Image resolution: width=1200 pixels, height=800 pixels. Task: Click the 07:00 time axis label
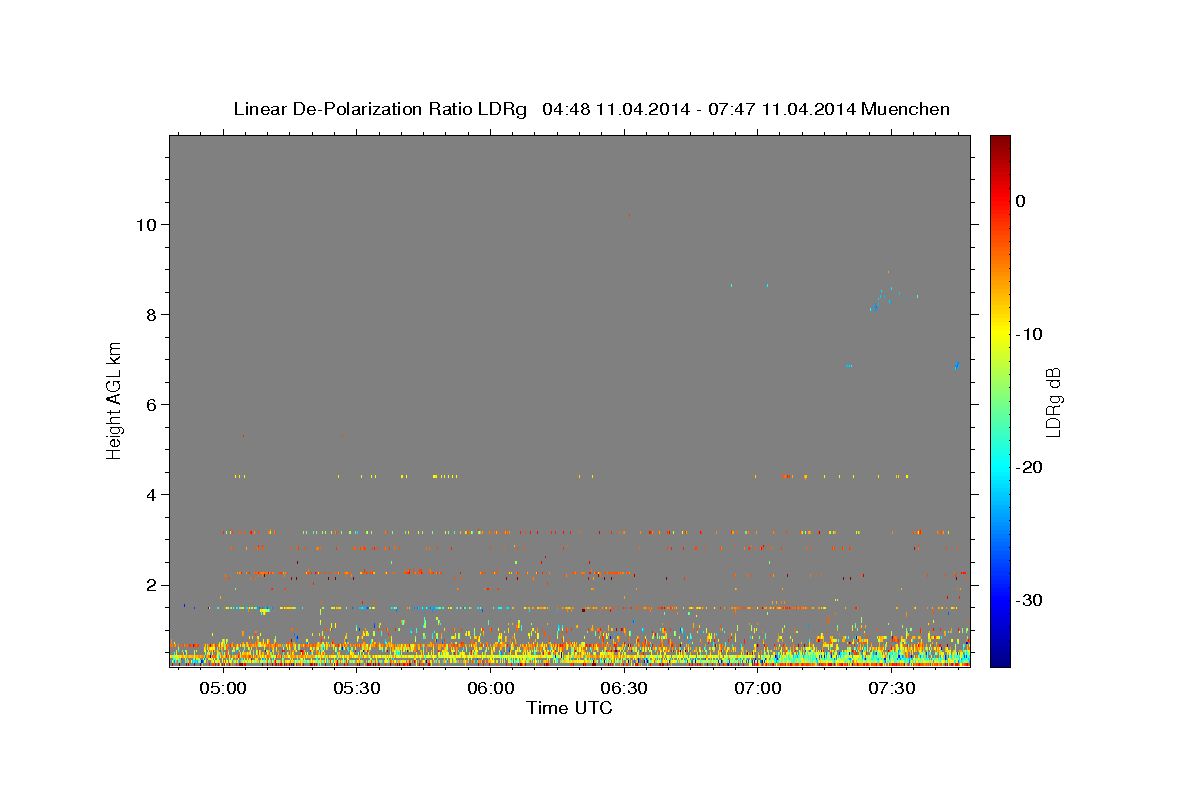[758, 689]
